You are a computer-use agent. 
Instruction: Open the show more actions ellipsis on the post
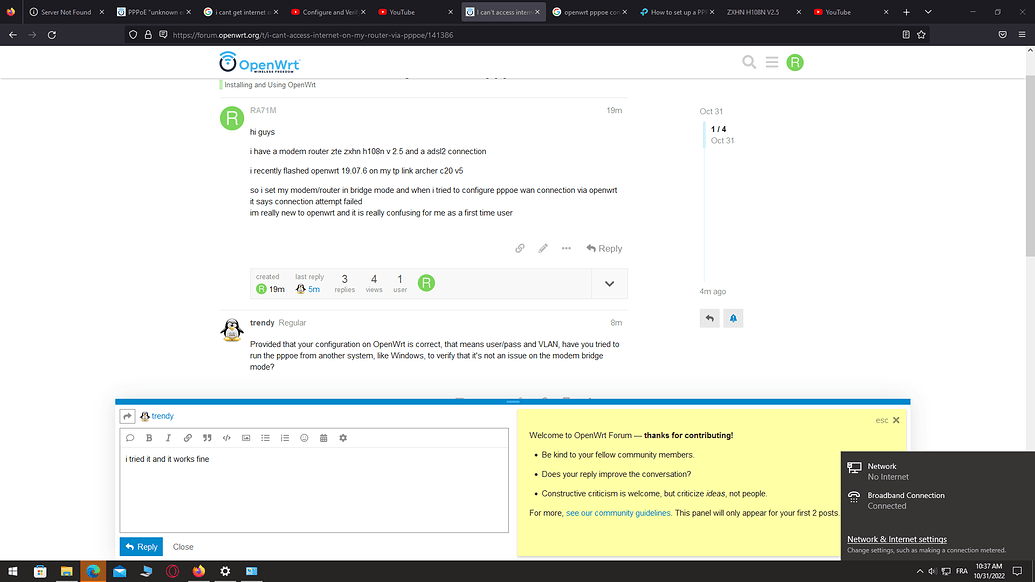(566, 248)
